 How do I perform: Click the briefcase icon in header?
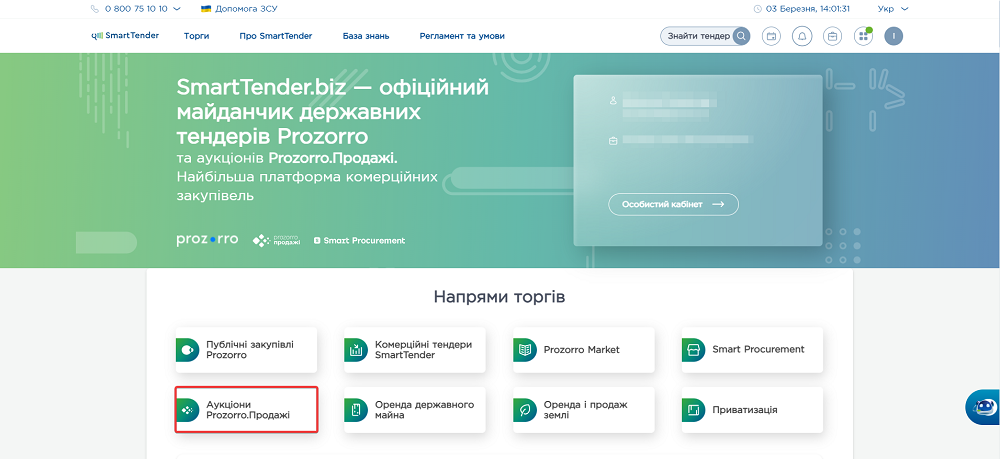click(x=832, y=36)
